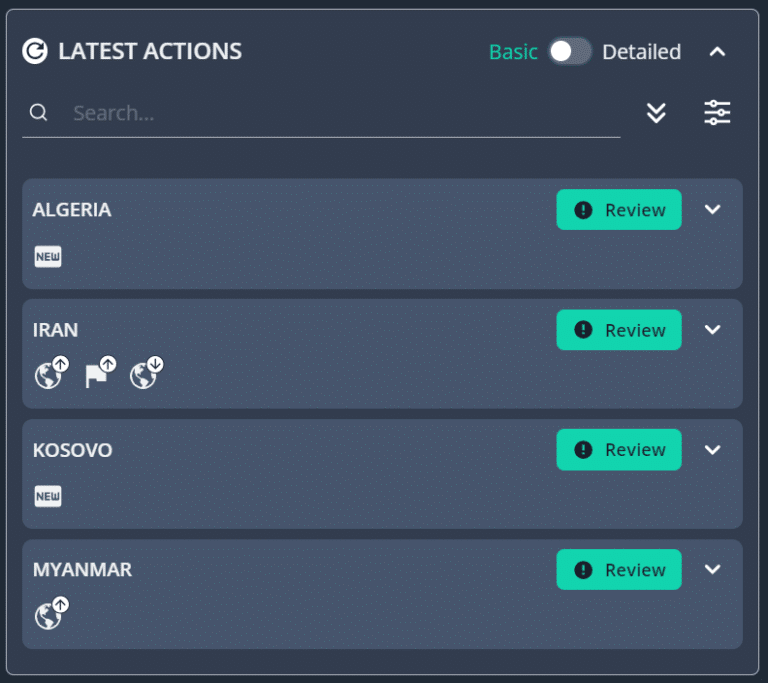
Task: Click the refresh icon beside Latest Actions
Action: pos(35,51)
